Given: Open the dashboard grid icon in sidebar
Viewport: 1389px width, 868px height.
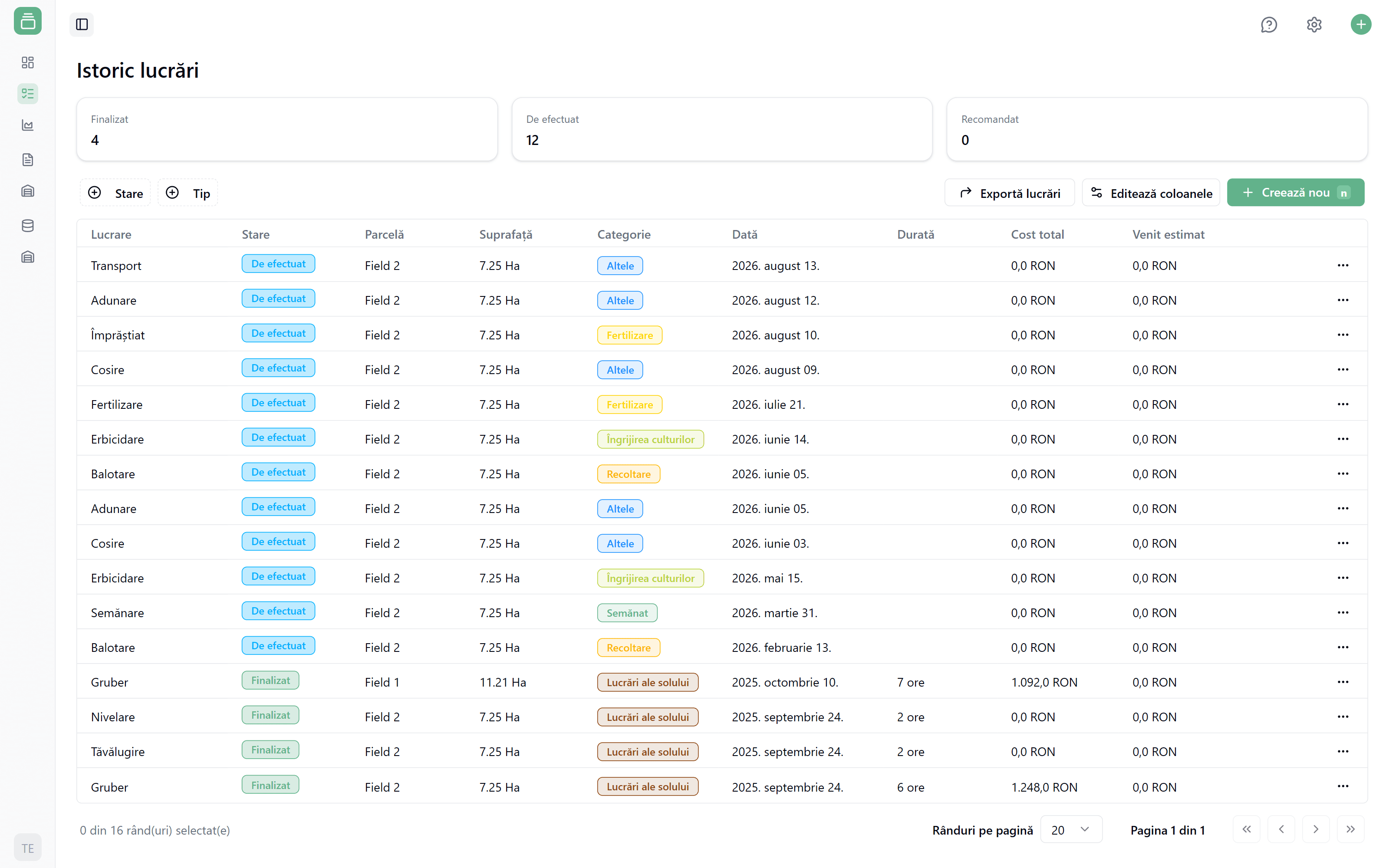Looking at the screenshot, I should pyautogui.click(x=27, y=62).
